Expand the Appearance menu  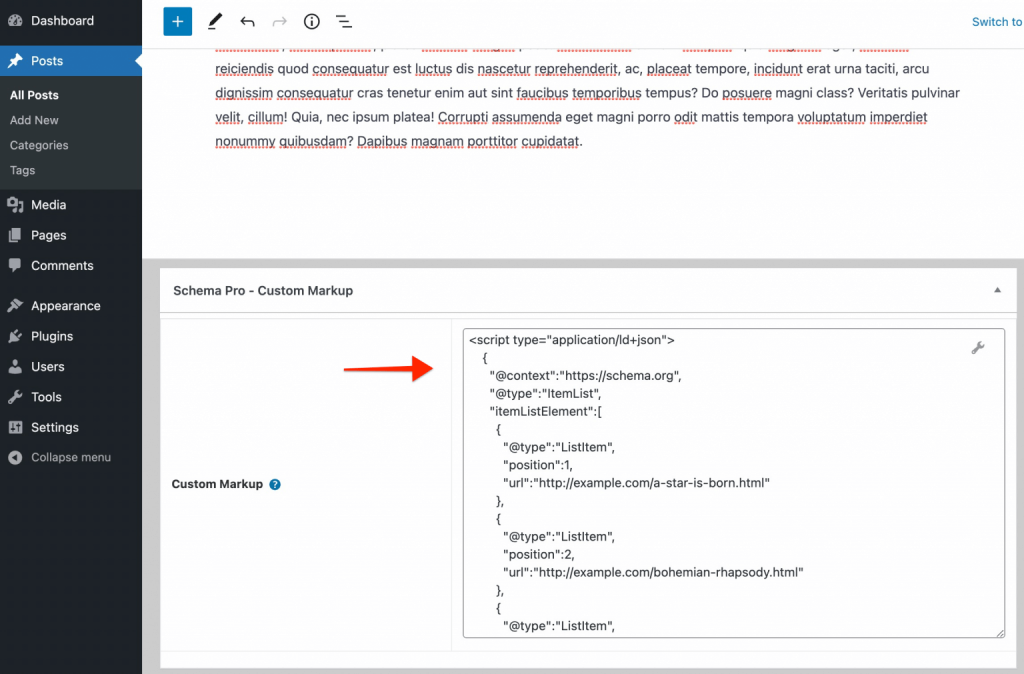click(64, 305)
